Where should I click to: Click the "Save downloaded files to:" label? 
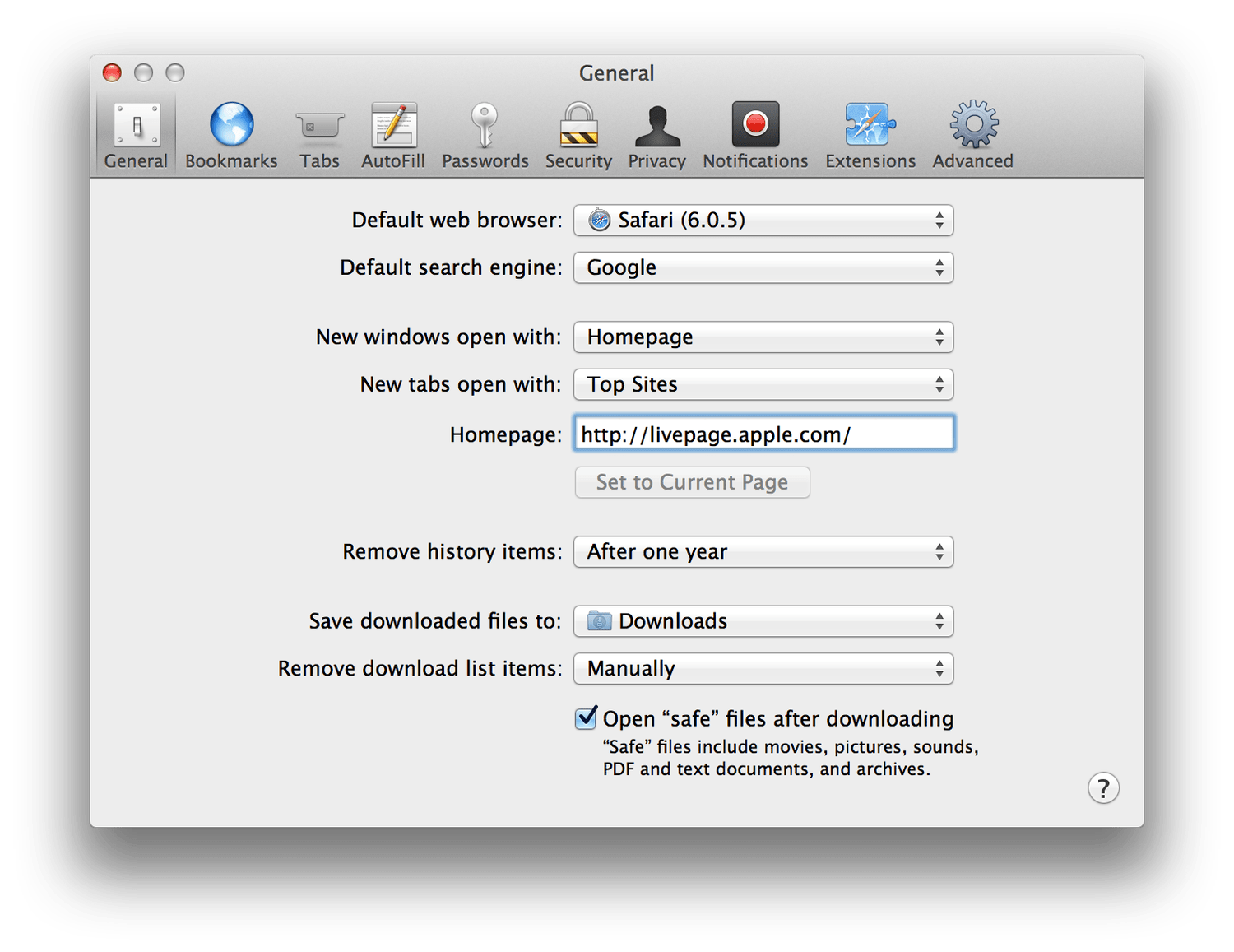coord(435,621)
